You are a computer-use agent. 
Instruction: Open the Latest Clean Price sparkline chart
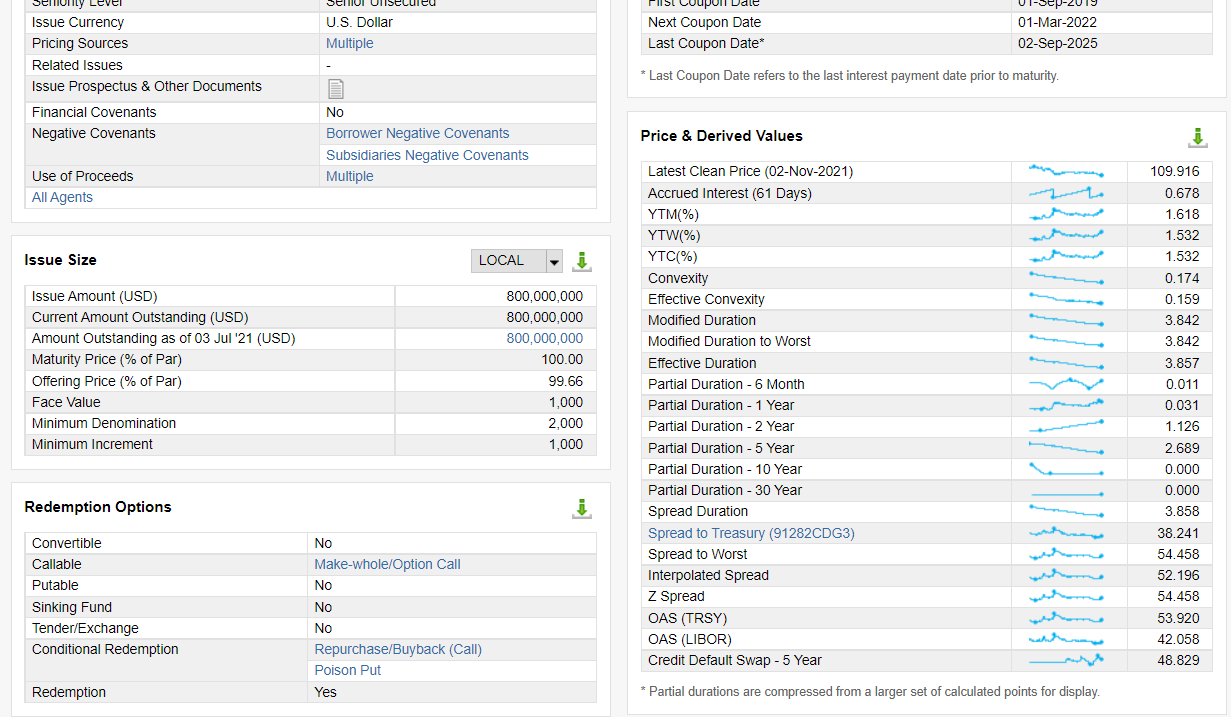click(x=1067, y=171)
